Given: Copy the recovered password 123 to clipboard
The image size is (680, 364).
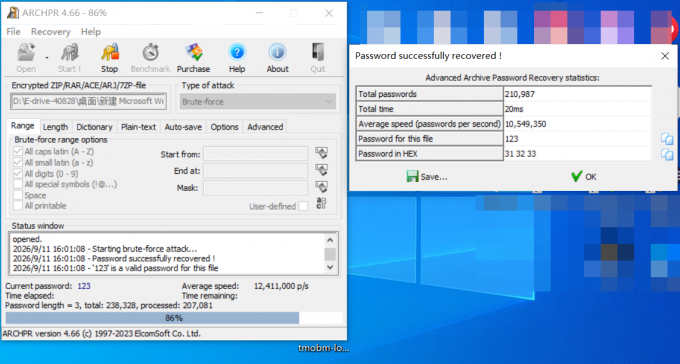Looking at the screenshot, I should coord(667,139).
